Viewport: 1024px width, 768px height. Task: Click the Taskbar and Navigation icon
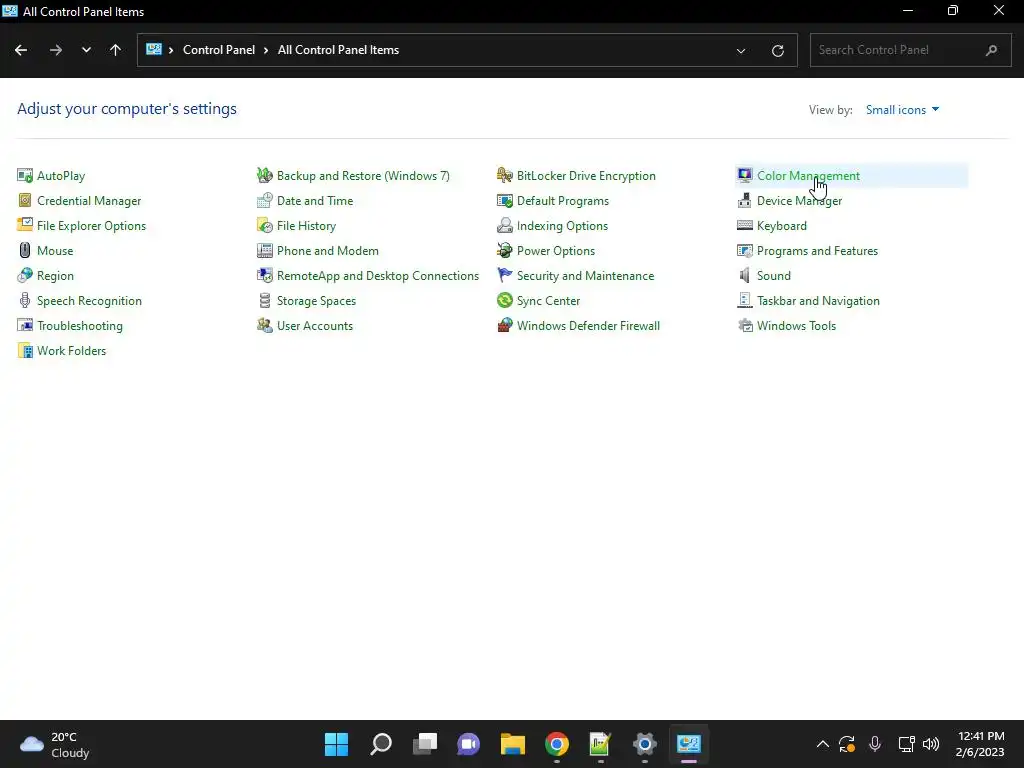click(744, 300)
